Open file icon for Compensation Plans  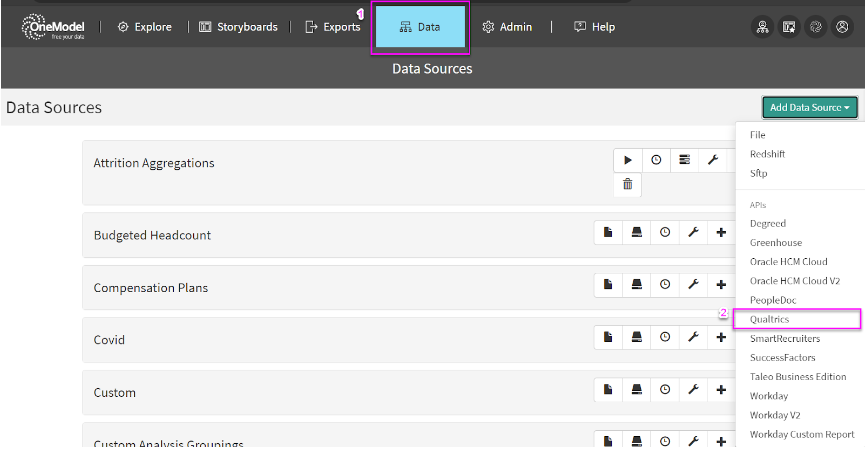point(608,284)
